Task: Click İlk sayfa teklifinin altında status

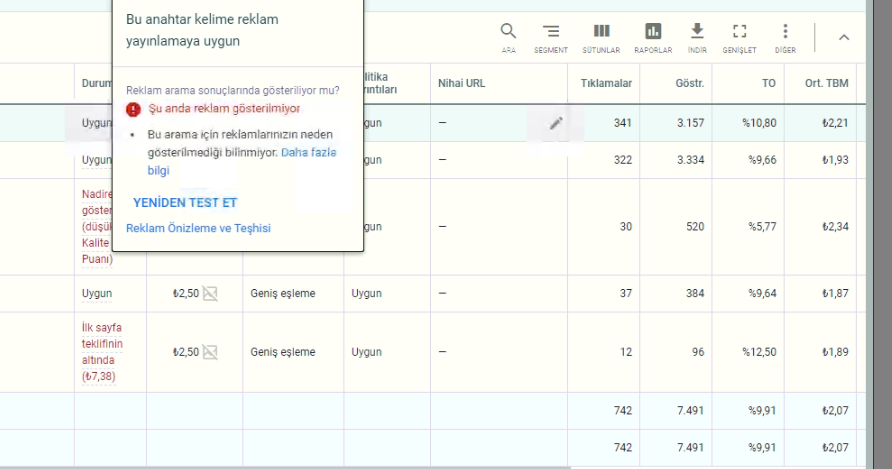Action: [x=102, y=352]
